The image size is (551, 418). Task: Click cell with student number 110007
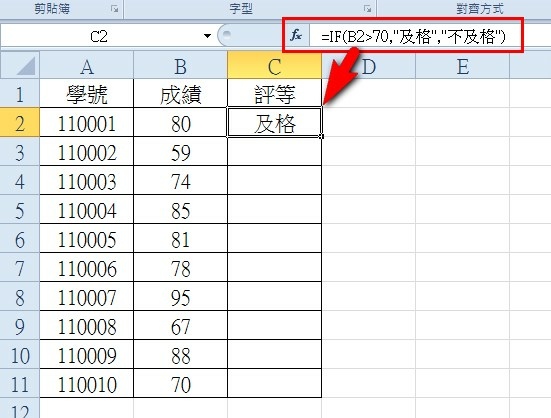tap(86, 296)
